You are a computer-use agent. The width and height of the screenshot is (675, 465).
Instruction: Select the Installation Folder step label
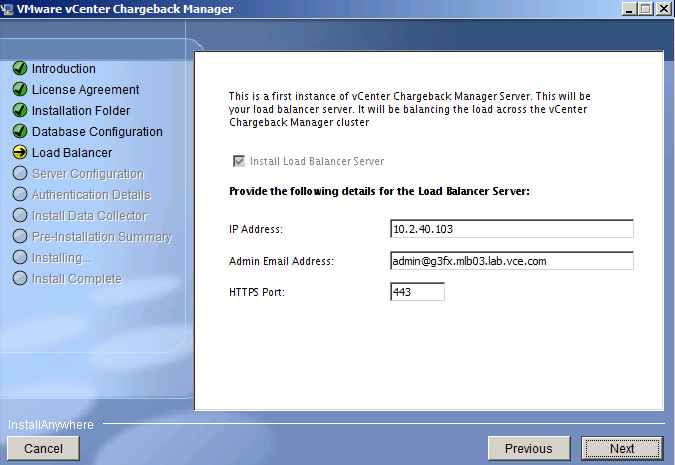pyautogui.click(x=81, y=111)
